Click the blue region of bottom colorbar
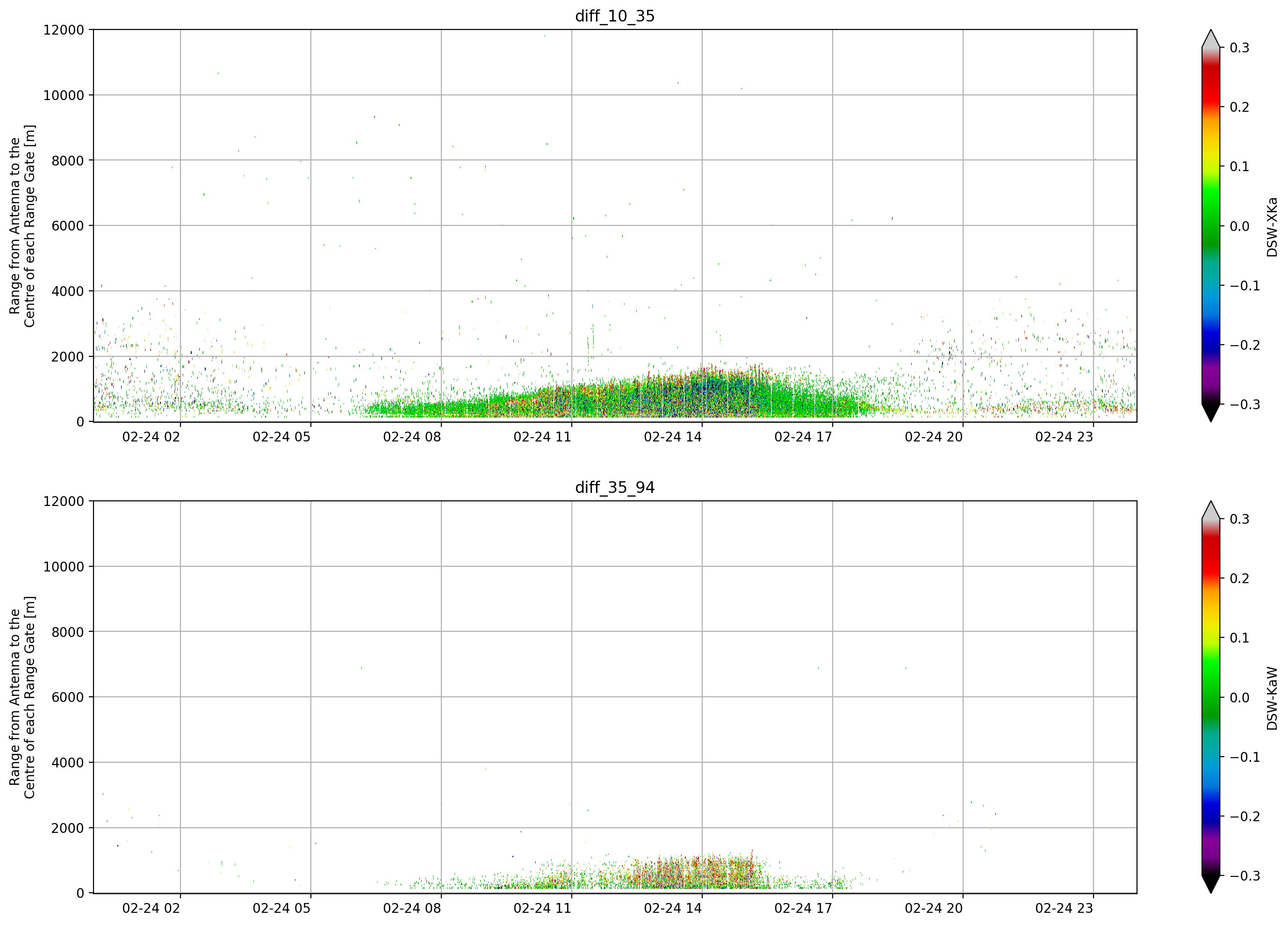This screenshot has height=925, width=1288. (x=1211, y=814)
